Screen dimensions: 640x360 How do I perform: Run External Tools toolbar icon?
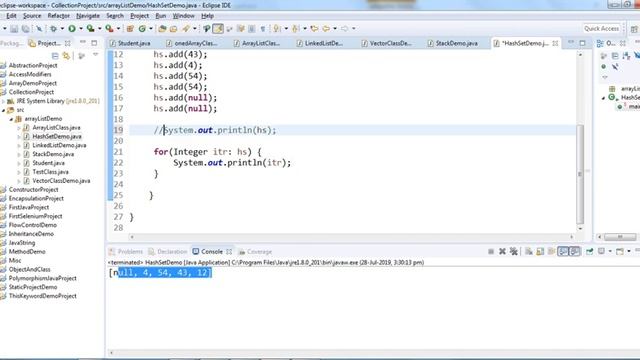109,29
